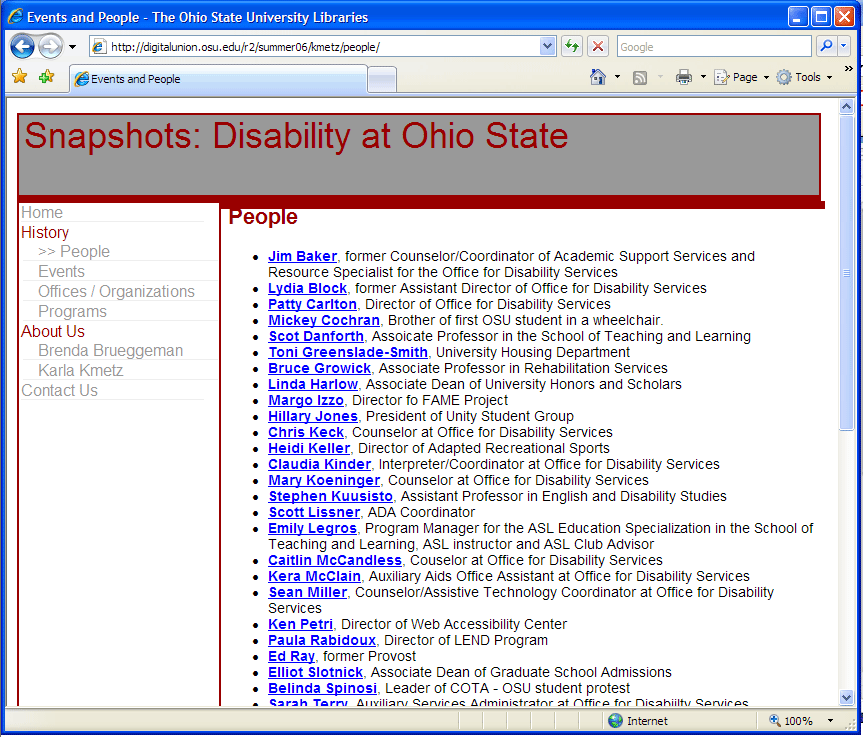This screenshot has height=737, width=863.
Task: Open the Toni Greenslade-Smith profile link
Action: click(x=348, y=352)
